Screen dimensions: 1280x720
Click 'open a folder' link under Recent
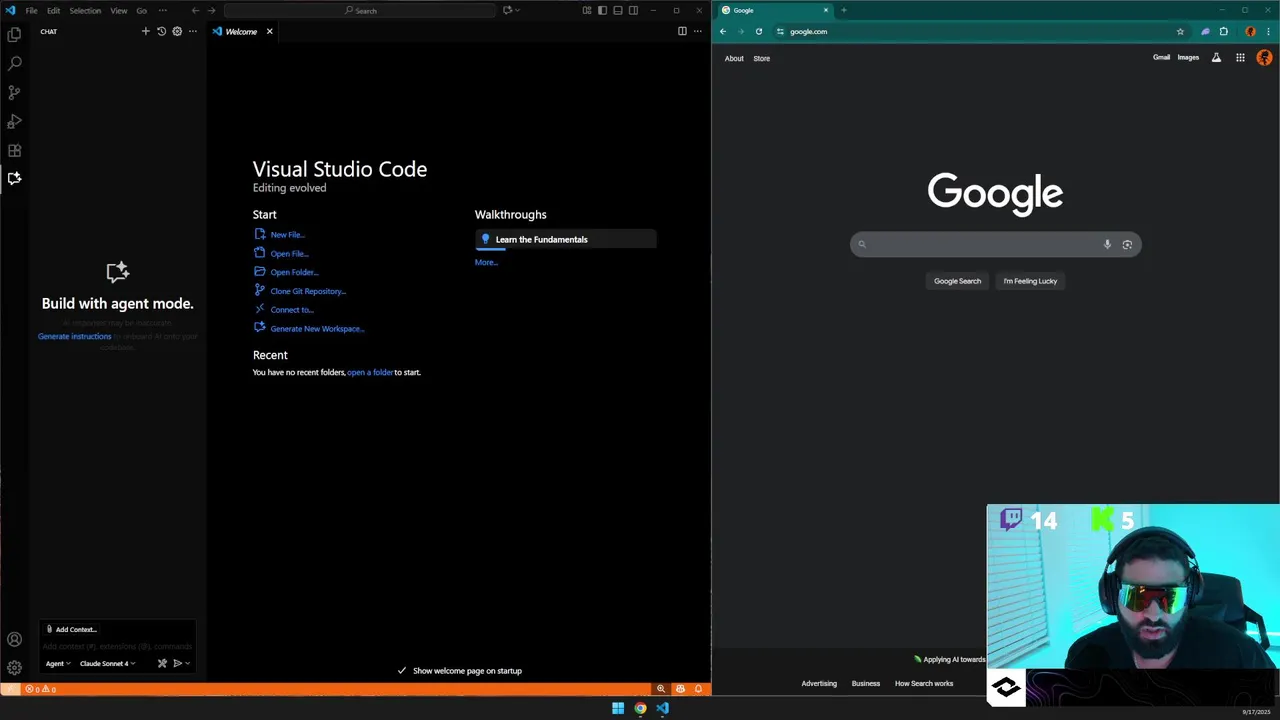tap(370, 372)
